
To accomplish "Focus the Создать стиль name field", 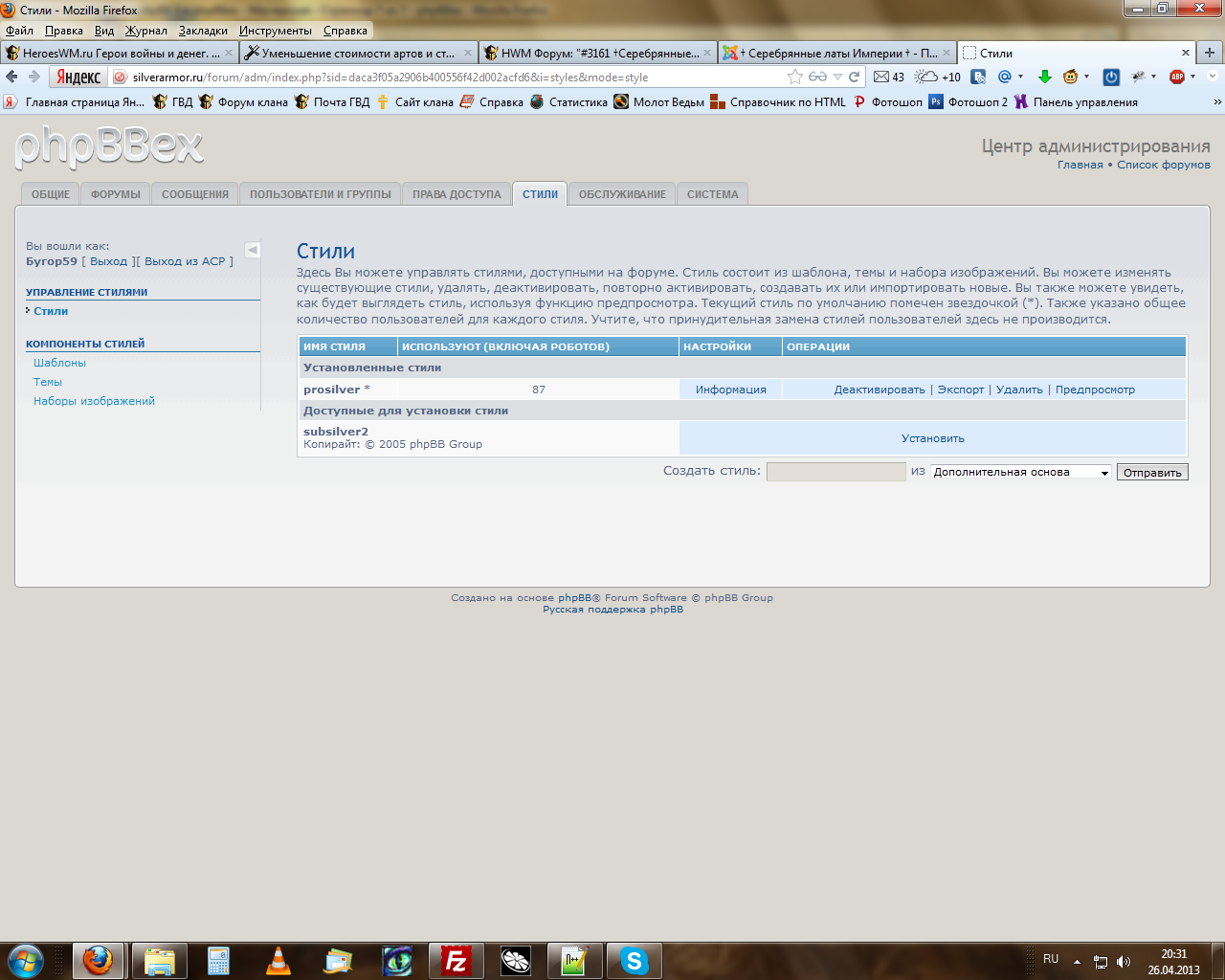I will [x=835, y=472].
